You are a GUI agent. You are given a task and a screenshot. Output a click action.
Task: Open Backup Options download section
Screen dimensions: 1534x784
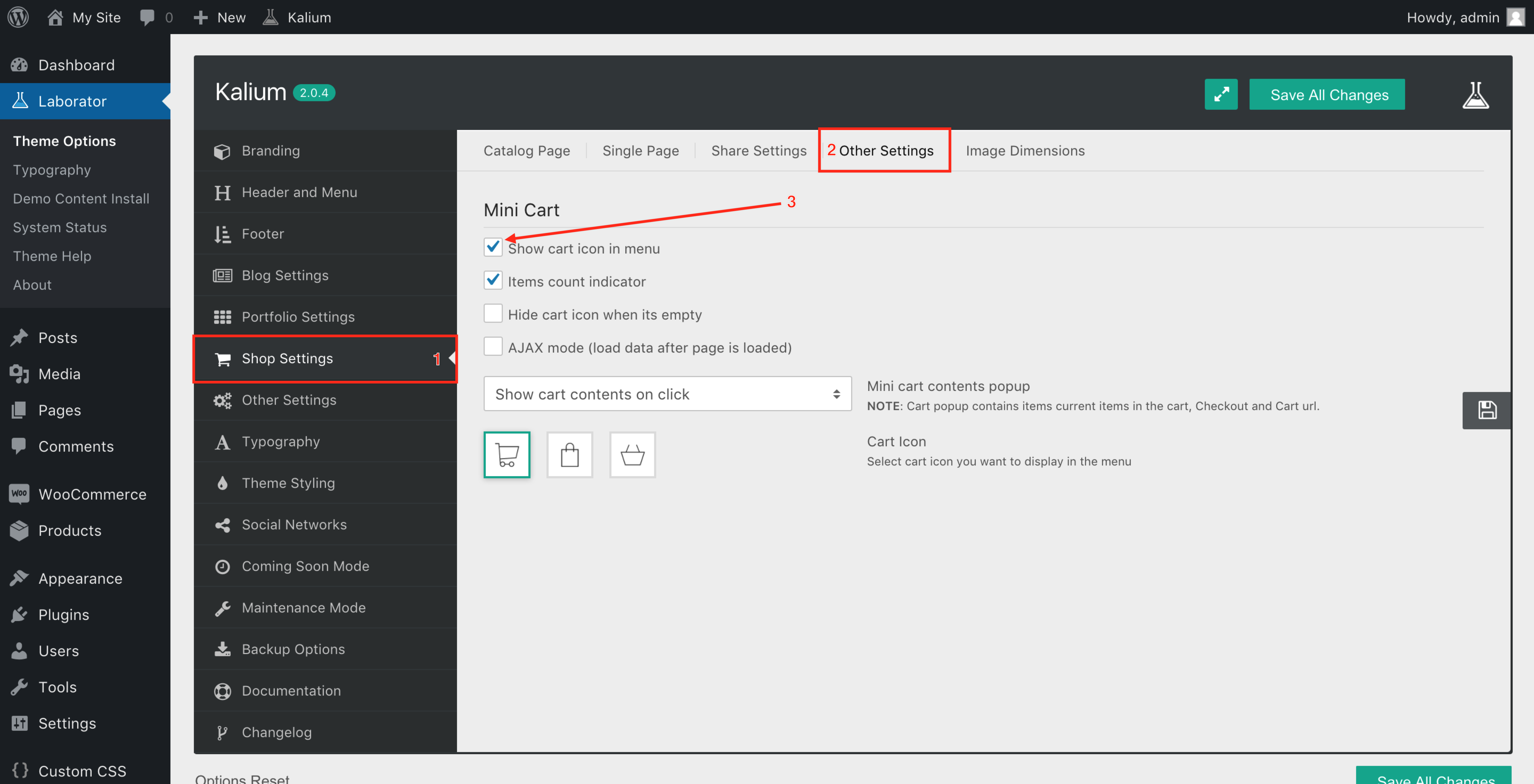click(325, 649)
